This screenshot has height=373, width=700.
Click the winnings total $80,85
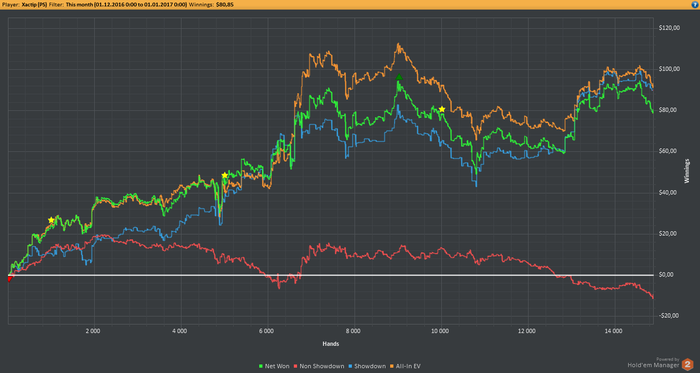[x=225, y=4]
